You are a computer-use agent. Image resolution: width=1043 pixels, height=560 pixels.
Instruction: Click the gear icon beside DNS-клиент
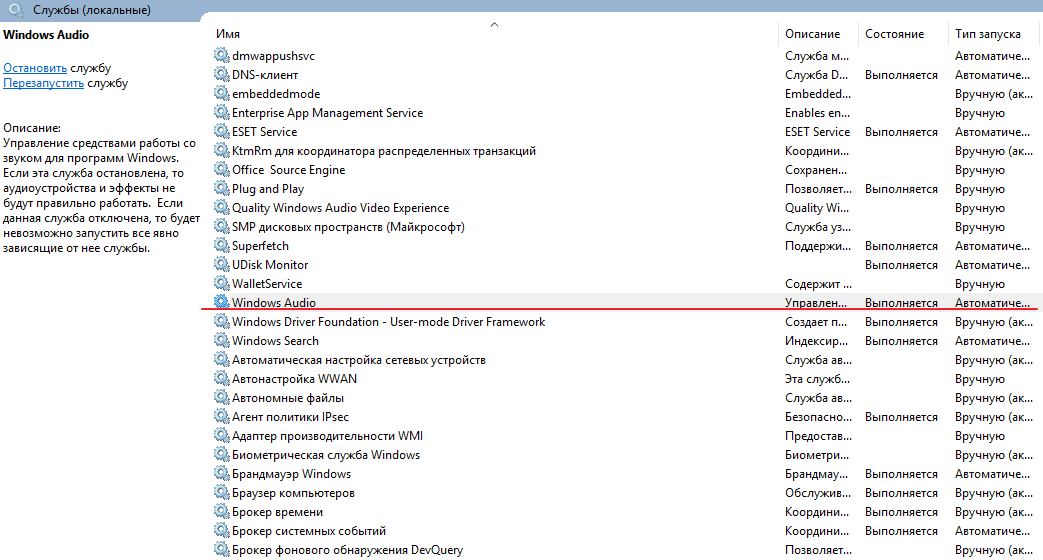pyautogui.click(x=221, y=75)
